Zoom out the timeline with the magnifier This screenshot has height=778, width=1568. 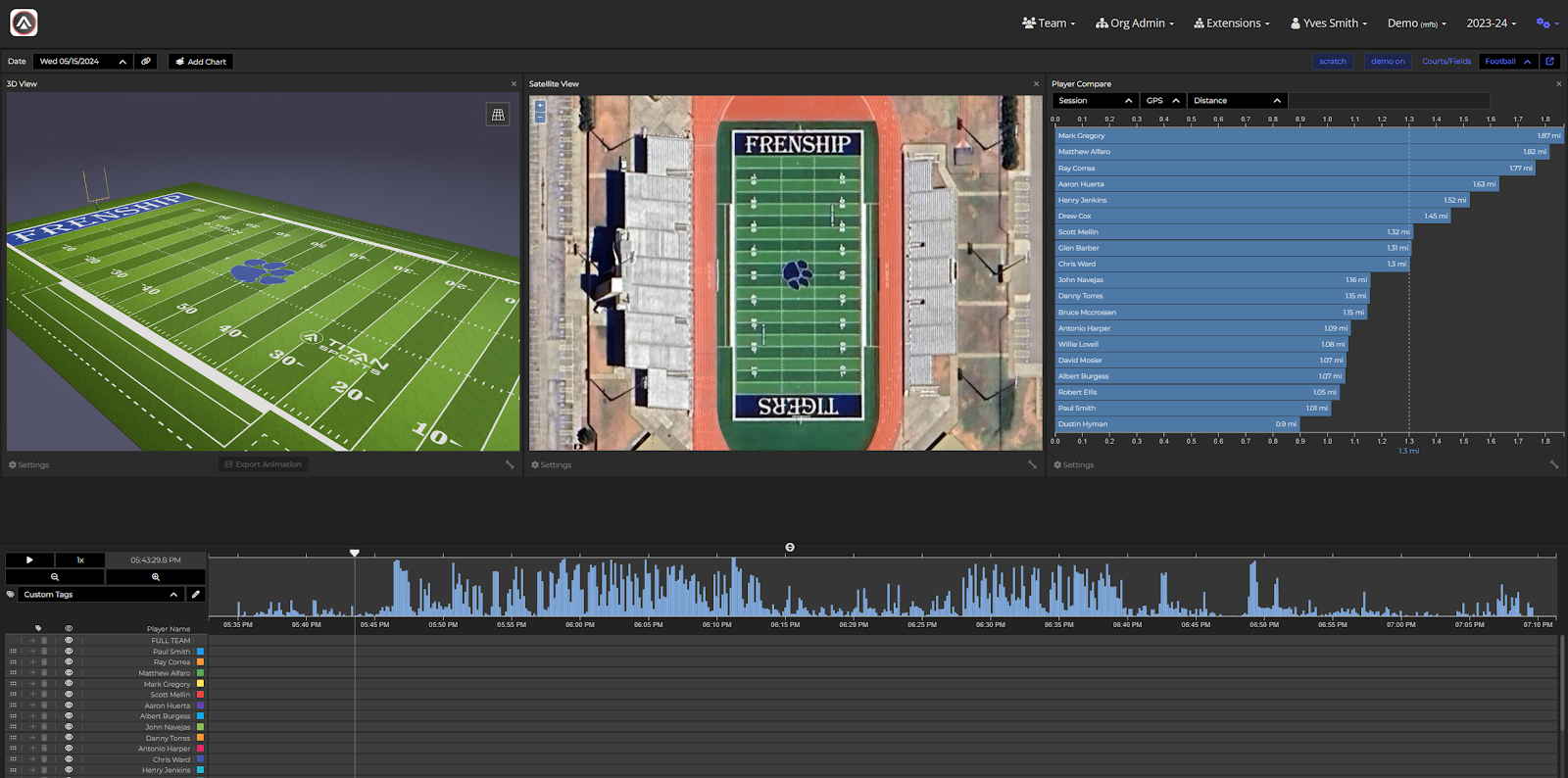[55, 577]
